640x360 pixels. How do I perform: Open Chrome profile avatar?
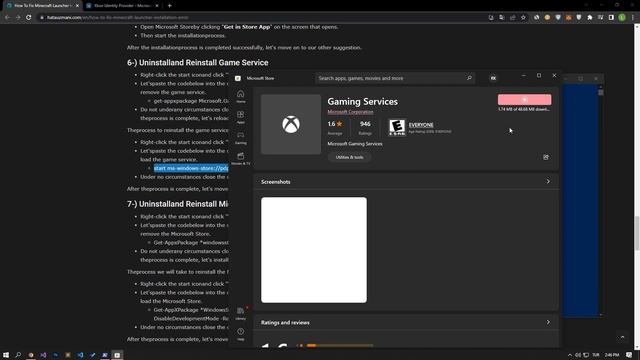click(622, 18)
